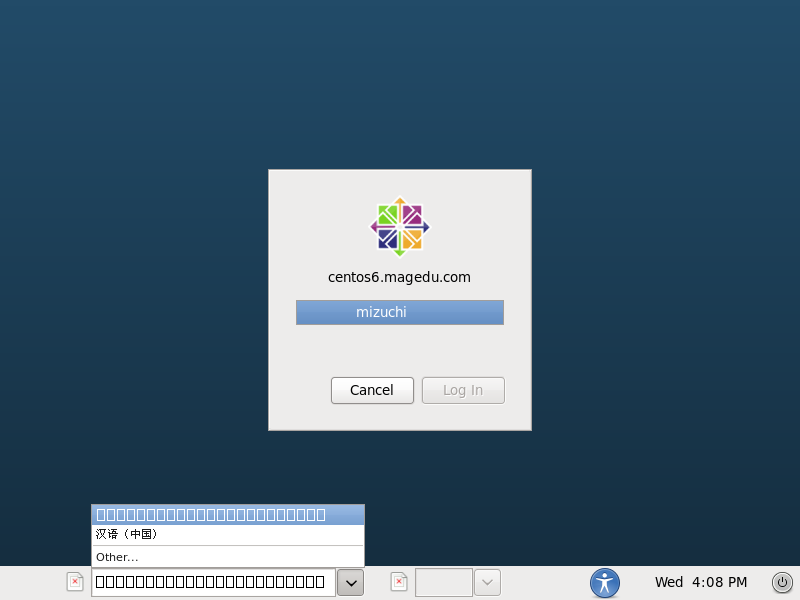The height and width of the screenshot is (600, 800).
Task: Click the accessibility preferences icon
Action: click(605, 583)
